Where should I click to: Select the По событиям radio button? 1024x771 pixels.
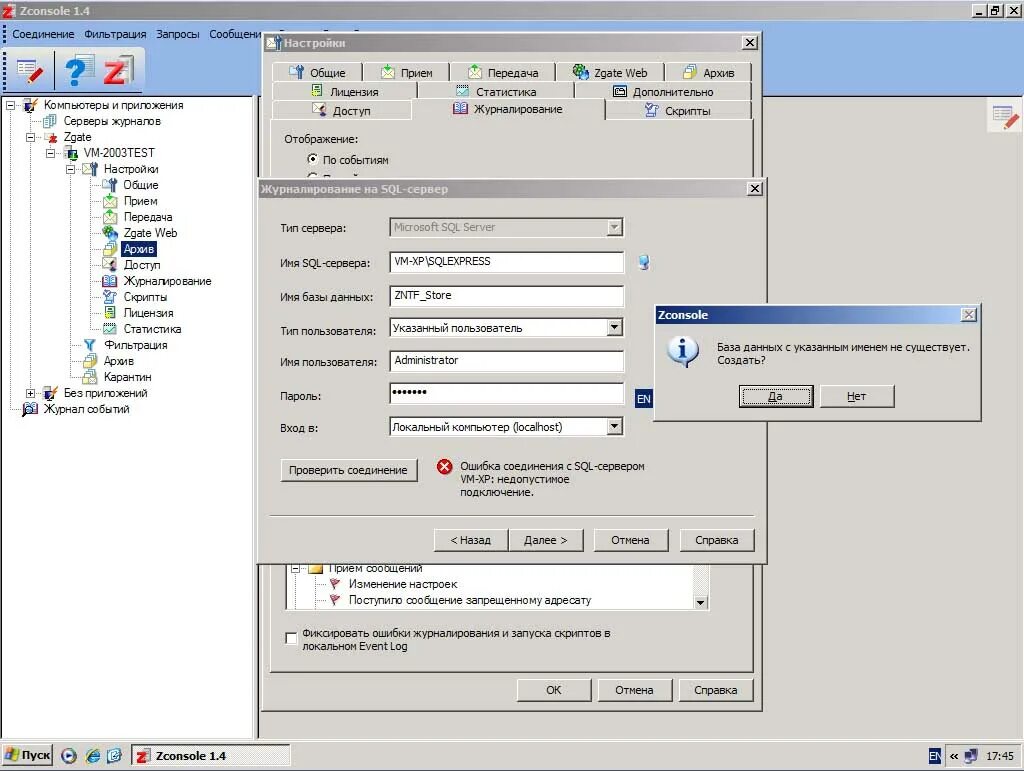313,159
